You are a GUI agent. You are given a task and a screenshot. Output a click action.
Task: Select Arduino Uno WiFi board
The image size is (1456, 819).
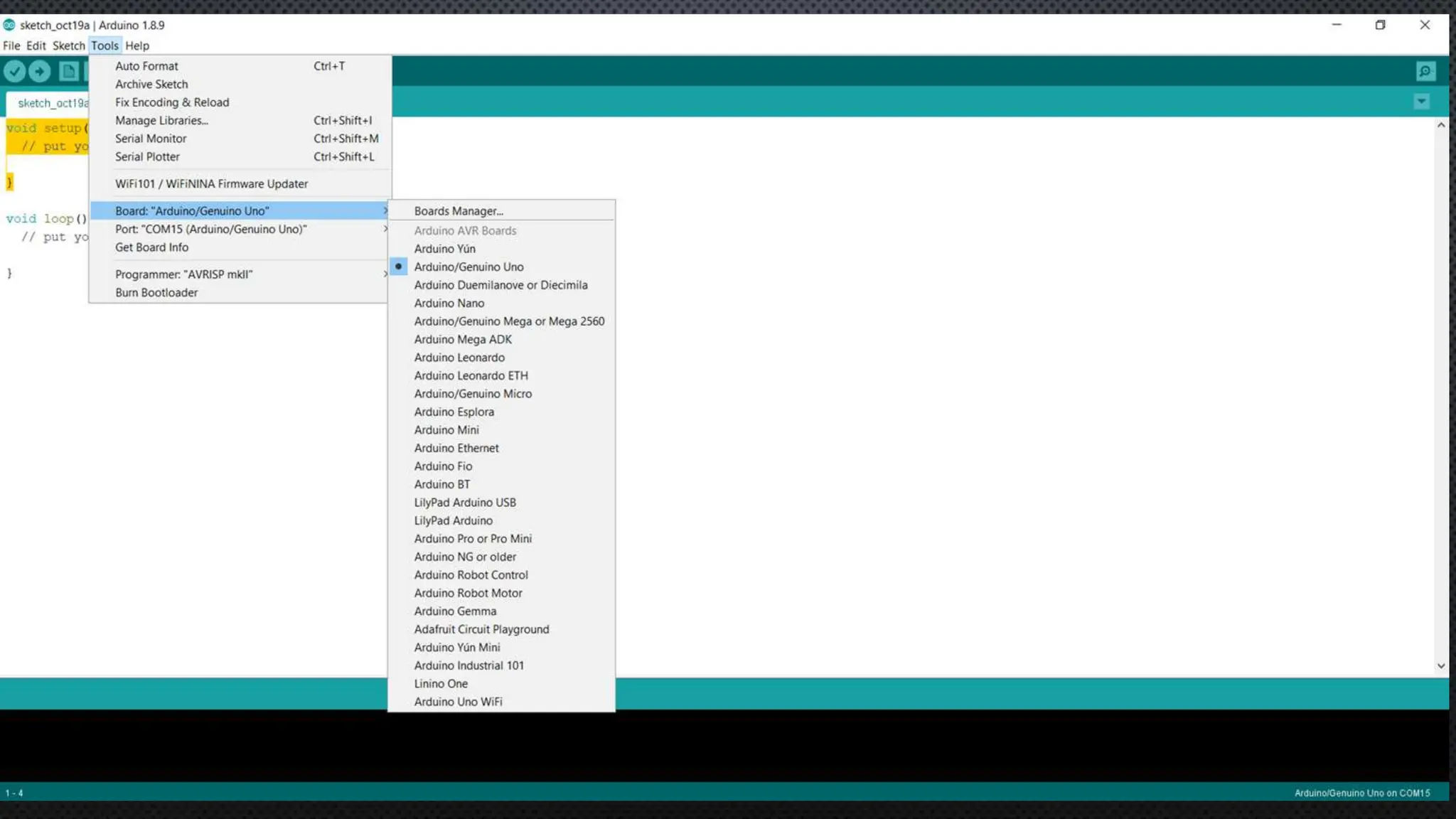tap(501, 702)
